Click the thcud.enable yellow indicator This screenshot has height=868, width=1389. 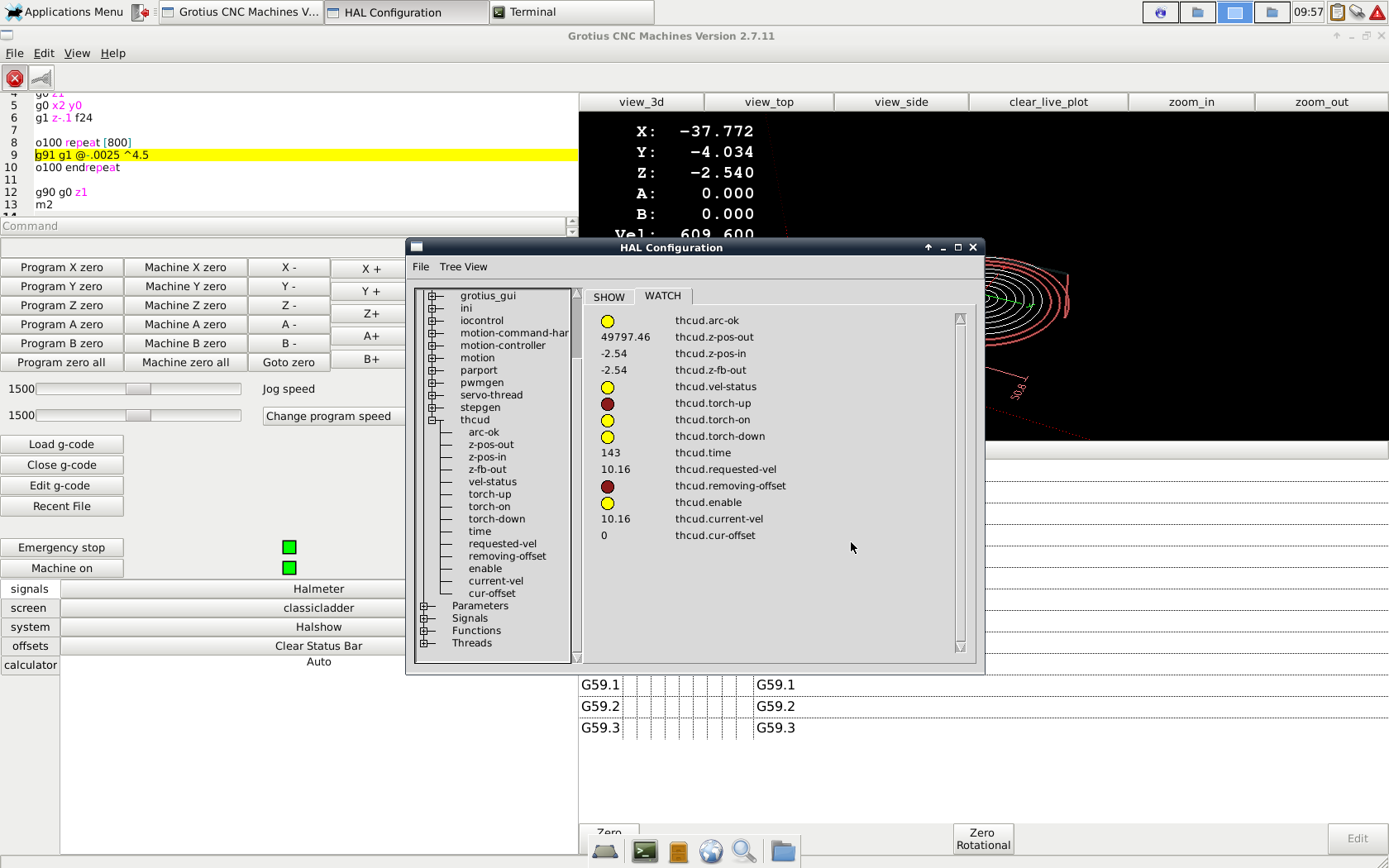[x=608, y=503]
